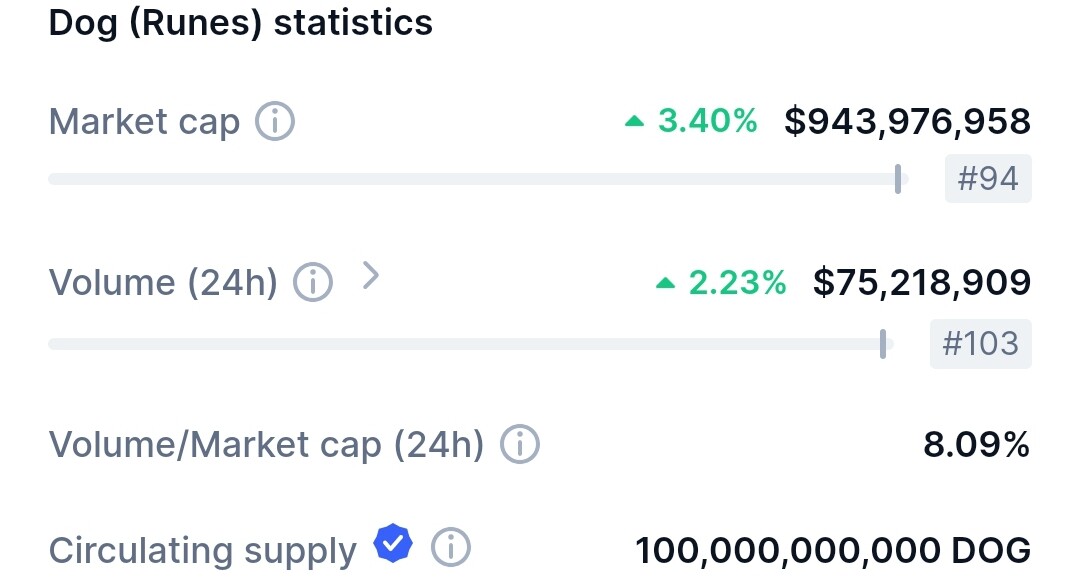Click the $943,976,958 market cap value
Screen dimensions: 1080x583
(907, 121)
